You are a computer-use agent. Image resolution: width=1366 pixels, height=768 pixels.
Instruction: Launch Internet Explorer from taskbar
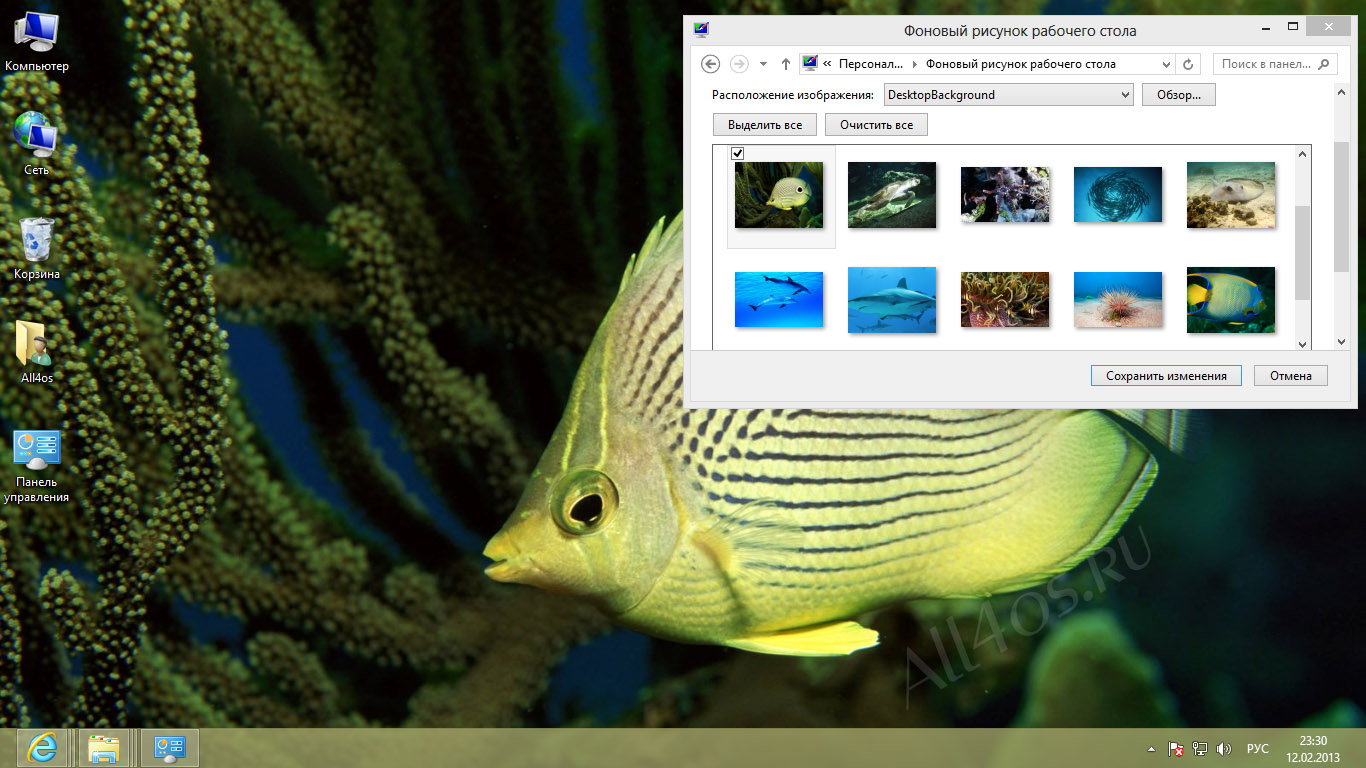pyautogui.click(x=43, y=748)
